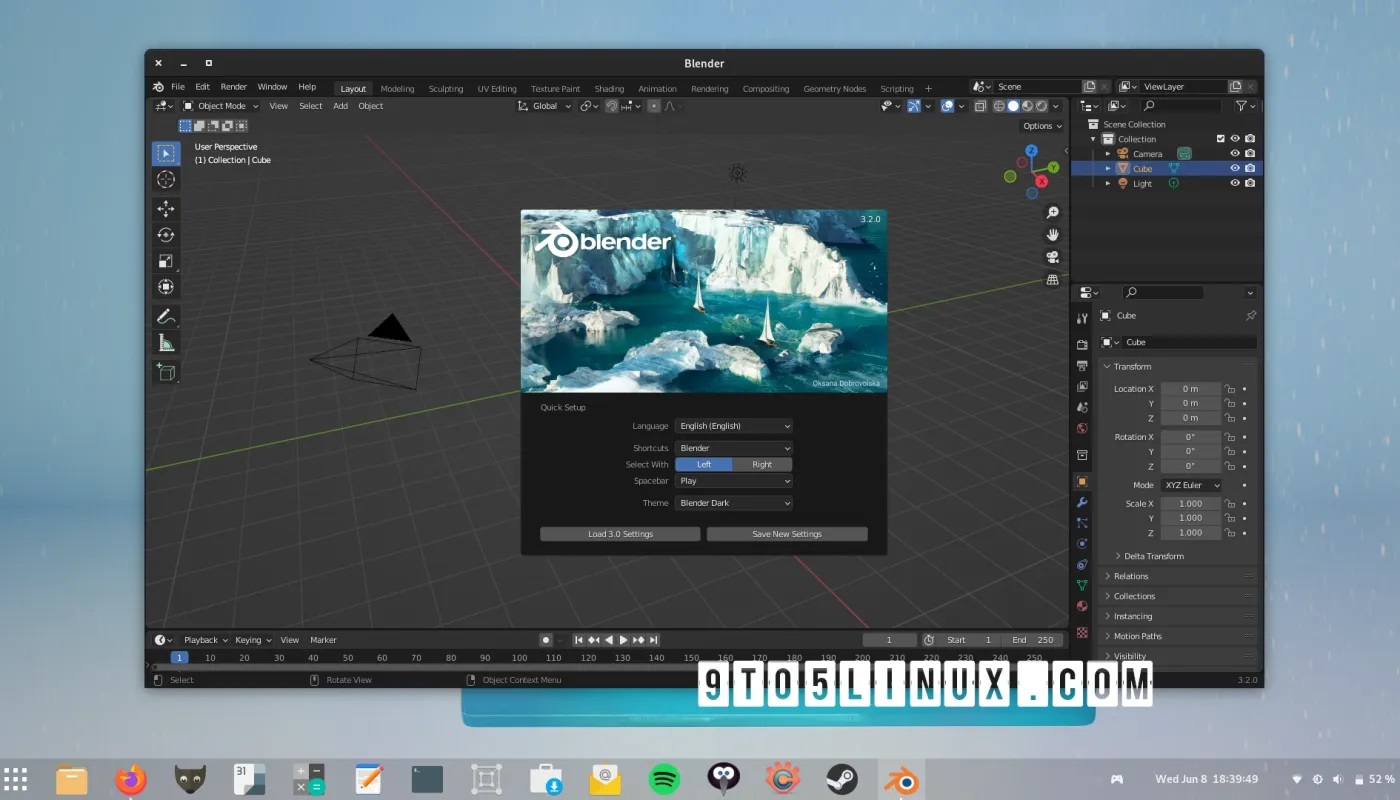Choose Right for Select With
The image size is (1400, 800).
pos(762,464)
